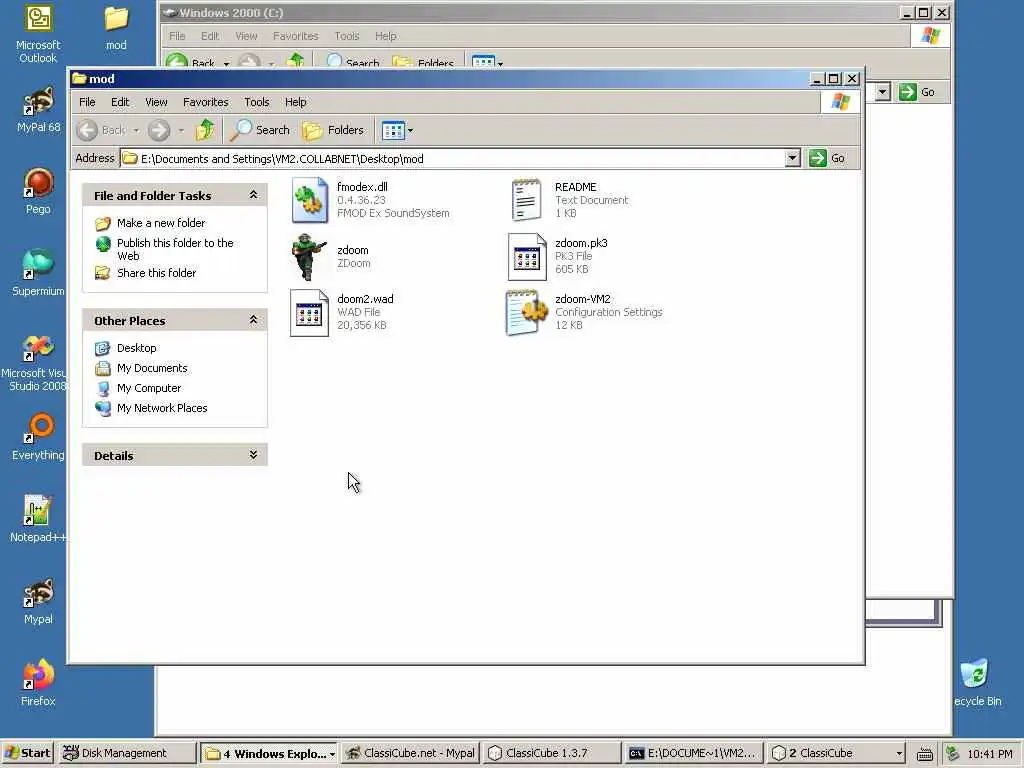The height and width of the screenshot is (768, 1024).
Task: Select the zdoom application icon
Action: 310,256
